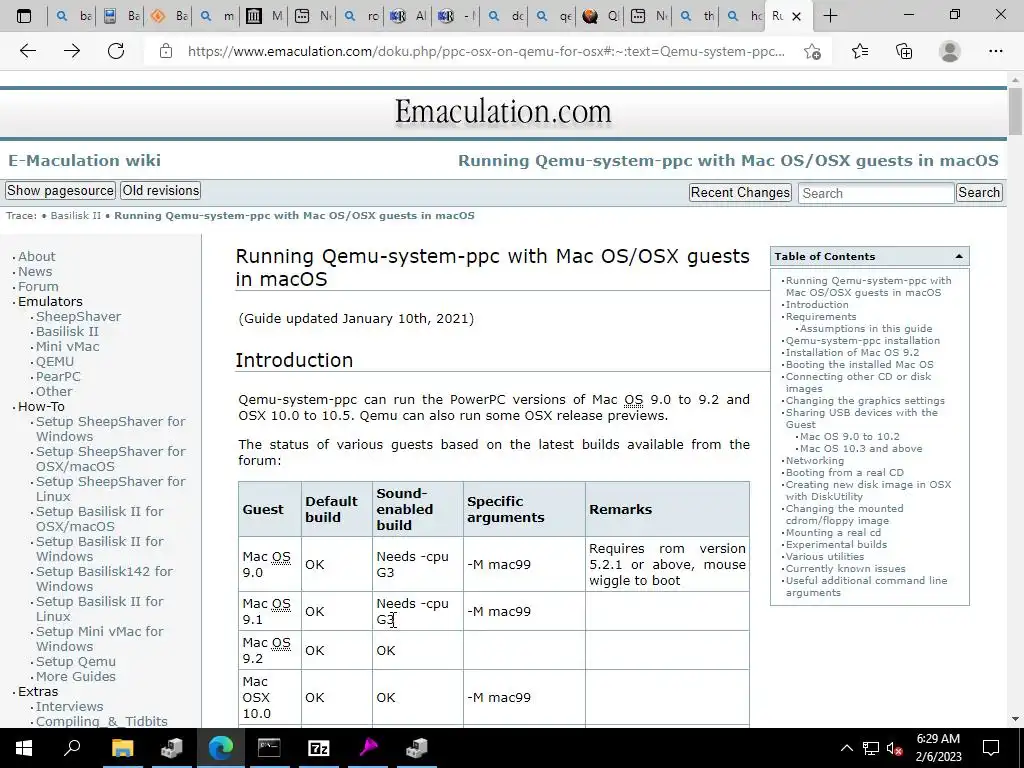Image resolution: width=1024 pixels, height=768 pixels.
Task: Click the muted volume tray icon
Action: click(x=894, y=748)
